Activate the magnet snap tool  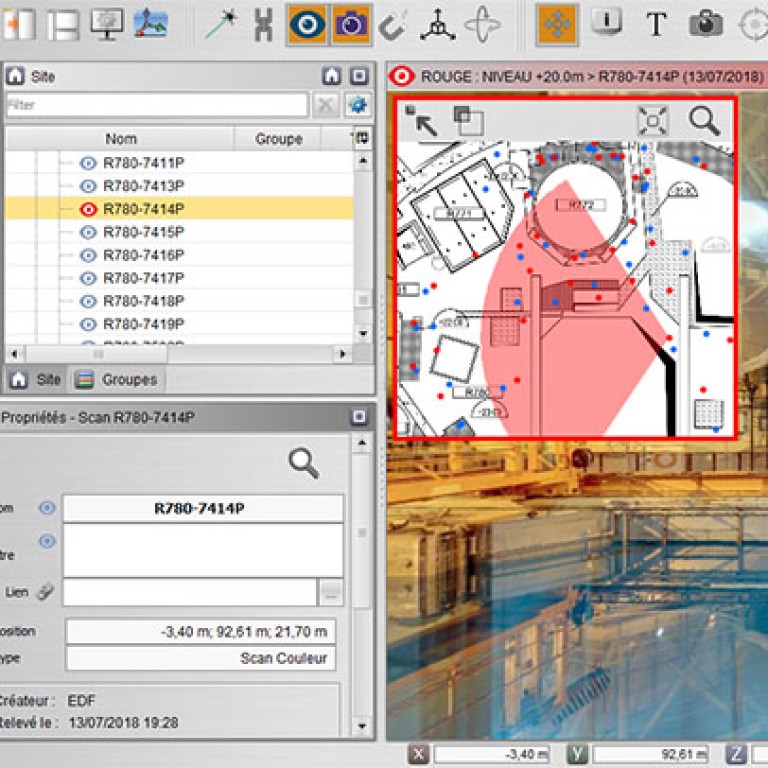(x=393, y=23)
